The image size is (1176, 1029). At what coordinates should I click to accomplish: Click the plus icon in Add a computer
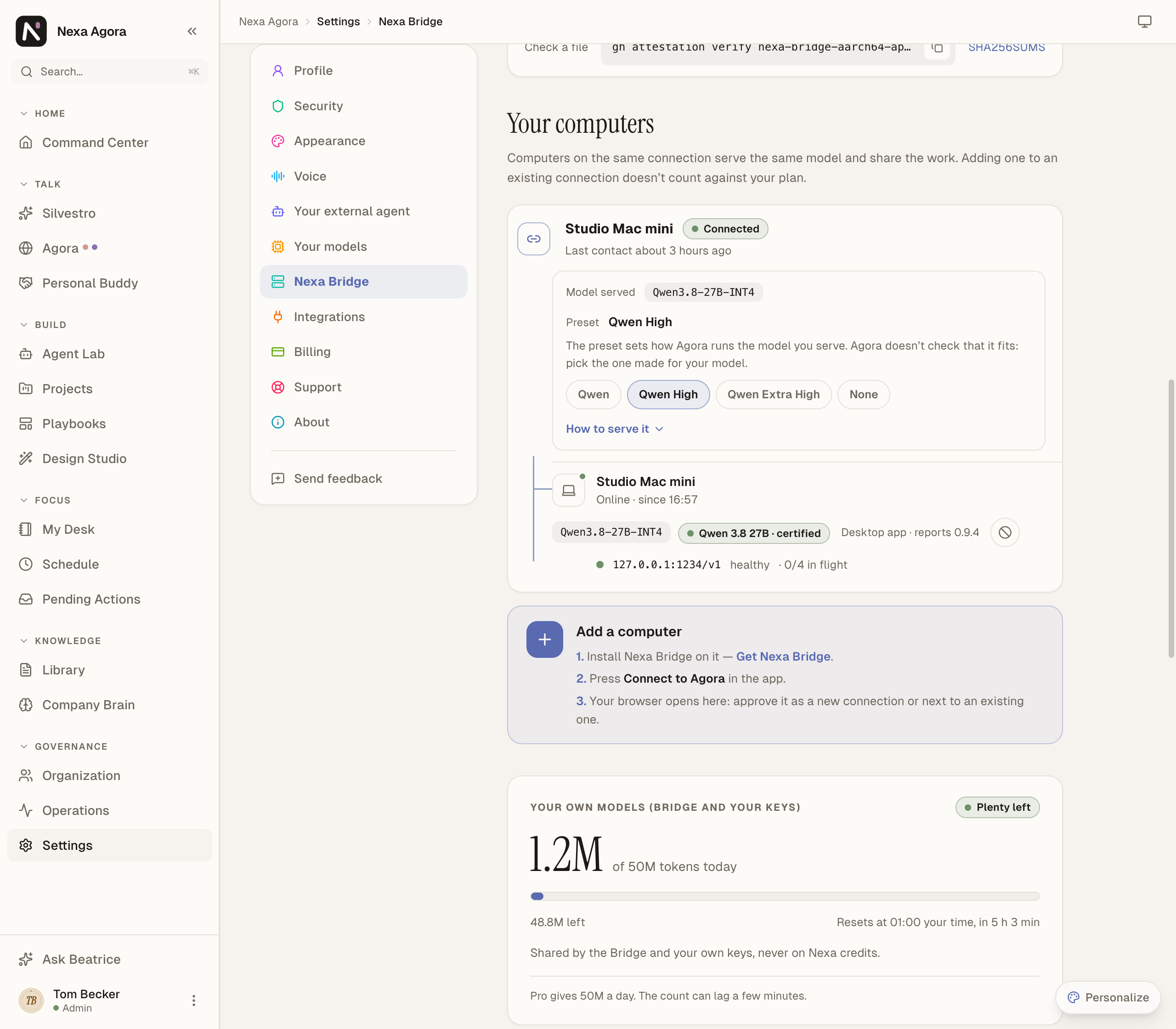coord(544,639)
